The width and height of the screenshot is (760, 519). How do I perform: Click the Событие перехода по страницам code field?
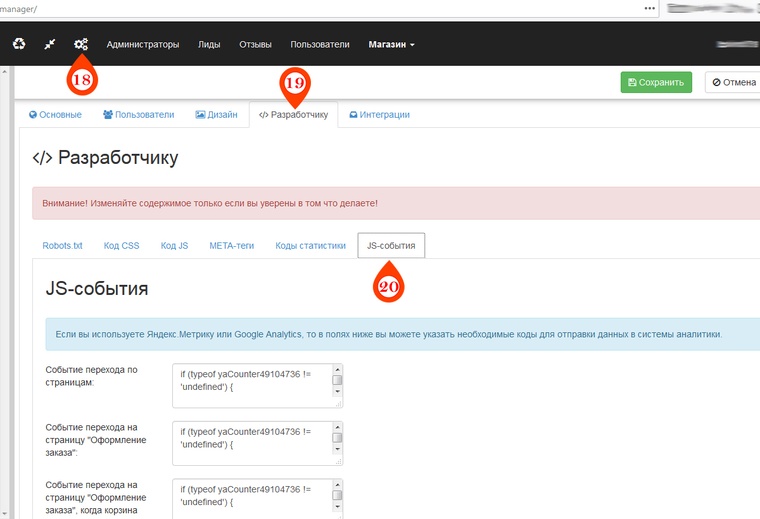252,385
